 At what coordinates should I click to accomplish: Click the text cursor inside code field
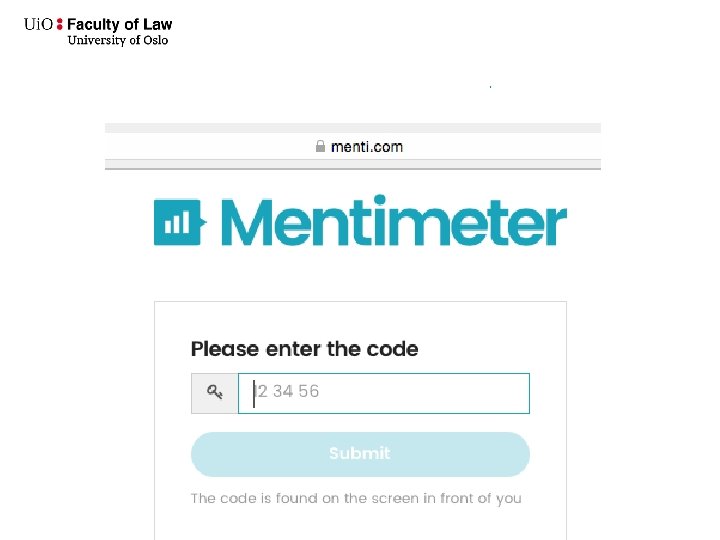point(255,393)
